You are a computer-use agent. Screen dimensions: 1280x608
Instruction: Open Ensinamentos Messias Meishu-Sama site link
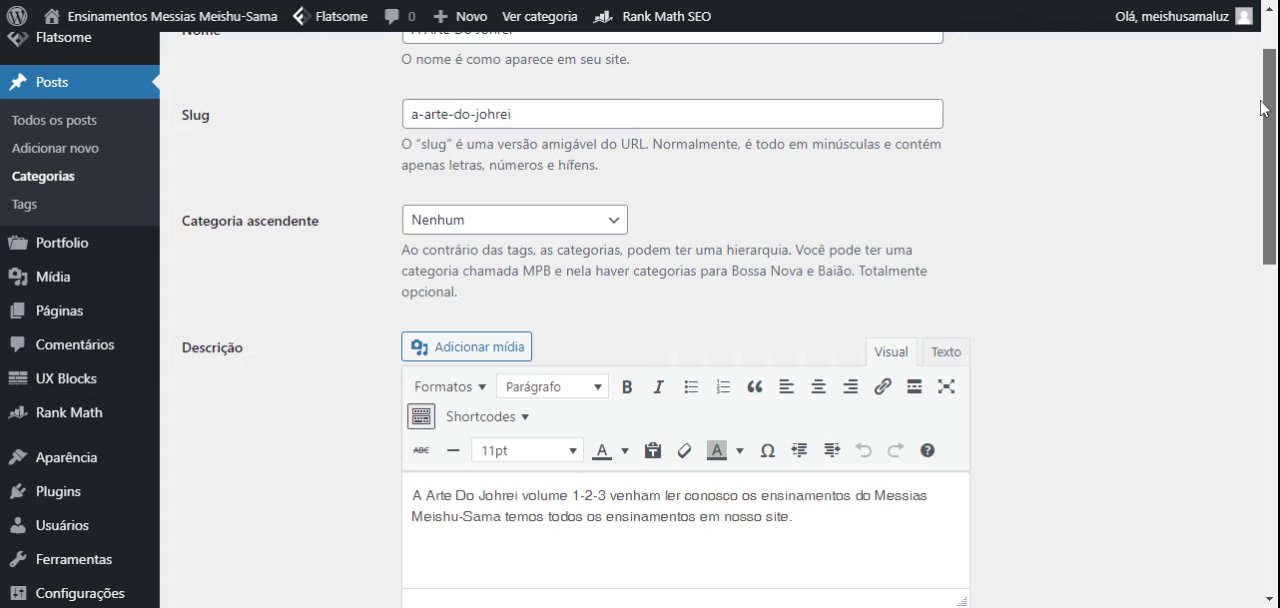[x=160, y=16]
